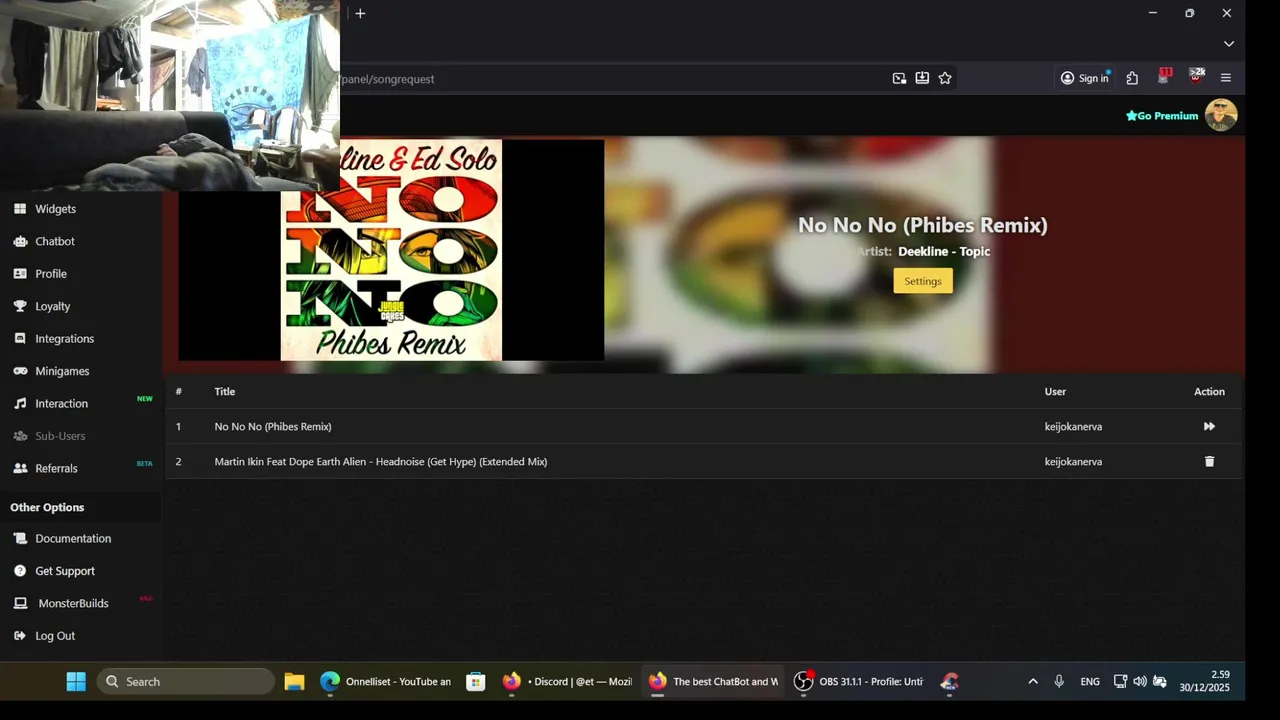
Task: Open the user profile avatar menu
Action: (1221, 115)
